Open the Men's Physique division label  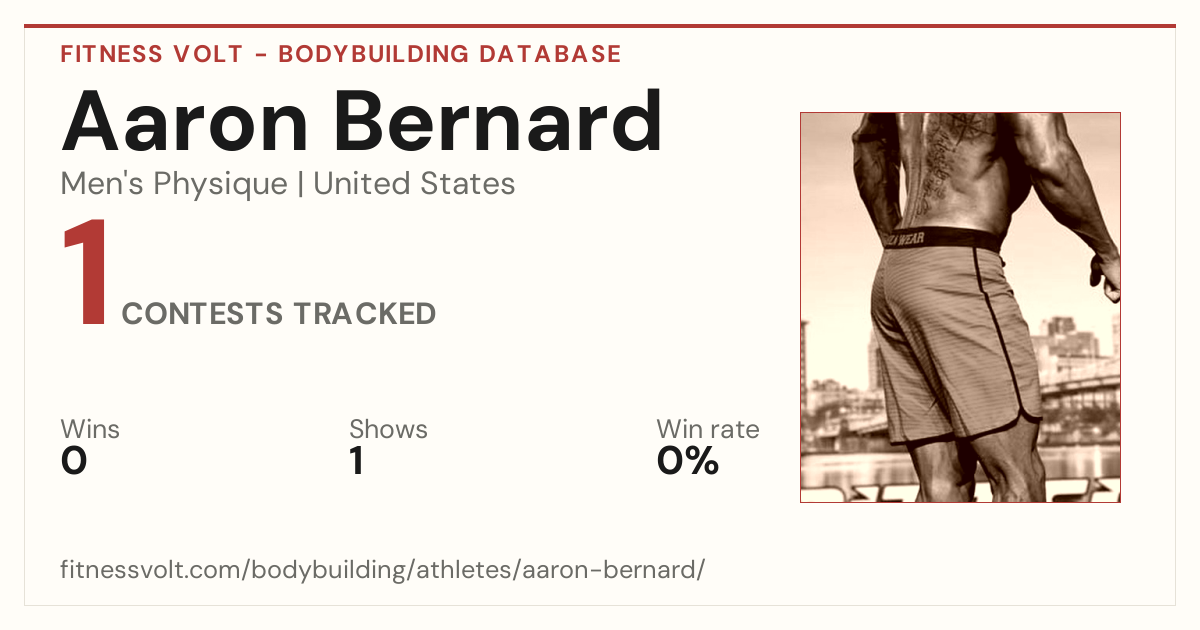click(174, 184)
